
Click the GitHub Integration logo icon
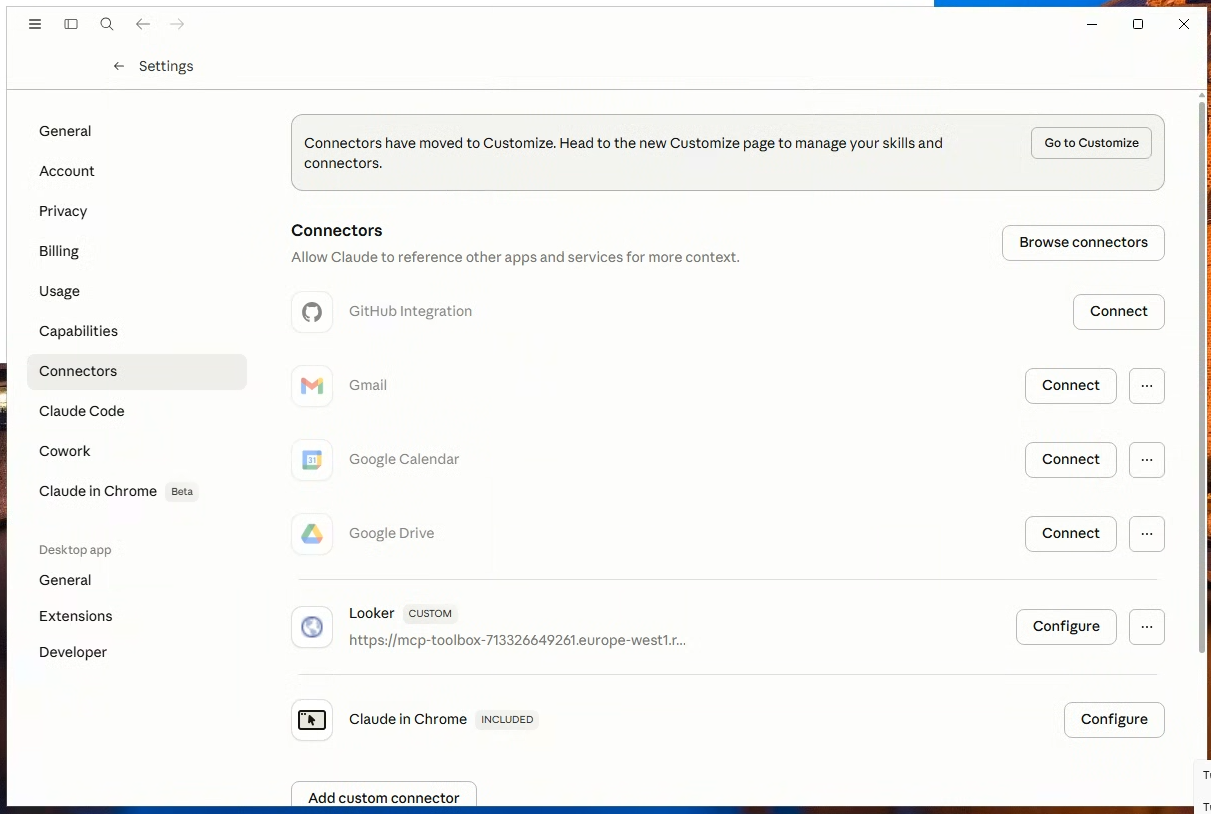[x=312, y=312]
